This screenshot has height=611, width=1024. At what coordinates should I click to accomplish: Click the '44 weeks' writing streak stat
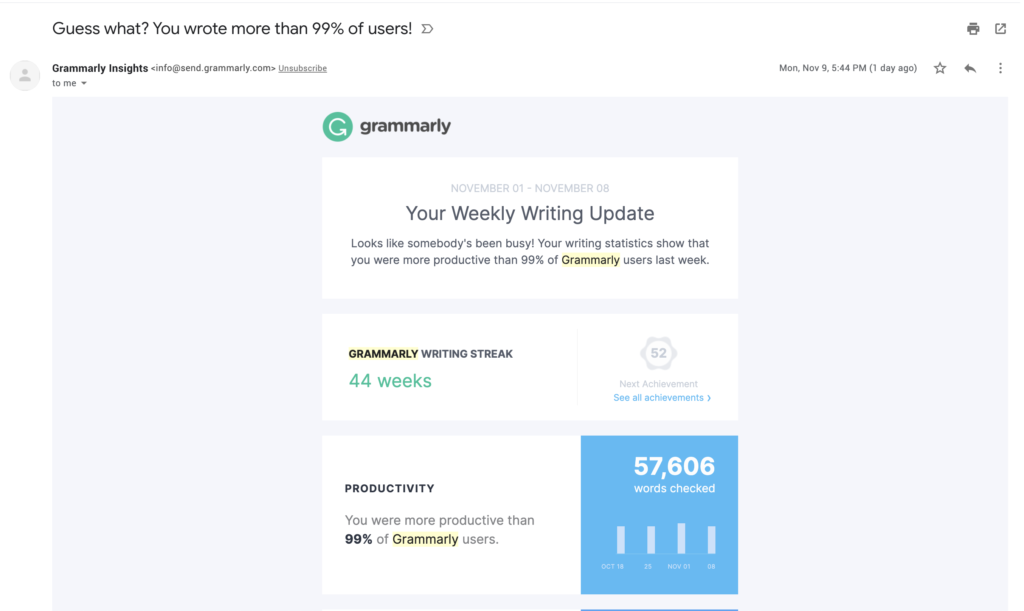click(390, 381)
